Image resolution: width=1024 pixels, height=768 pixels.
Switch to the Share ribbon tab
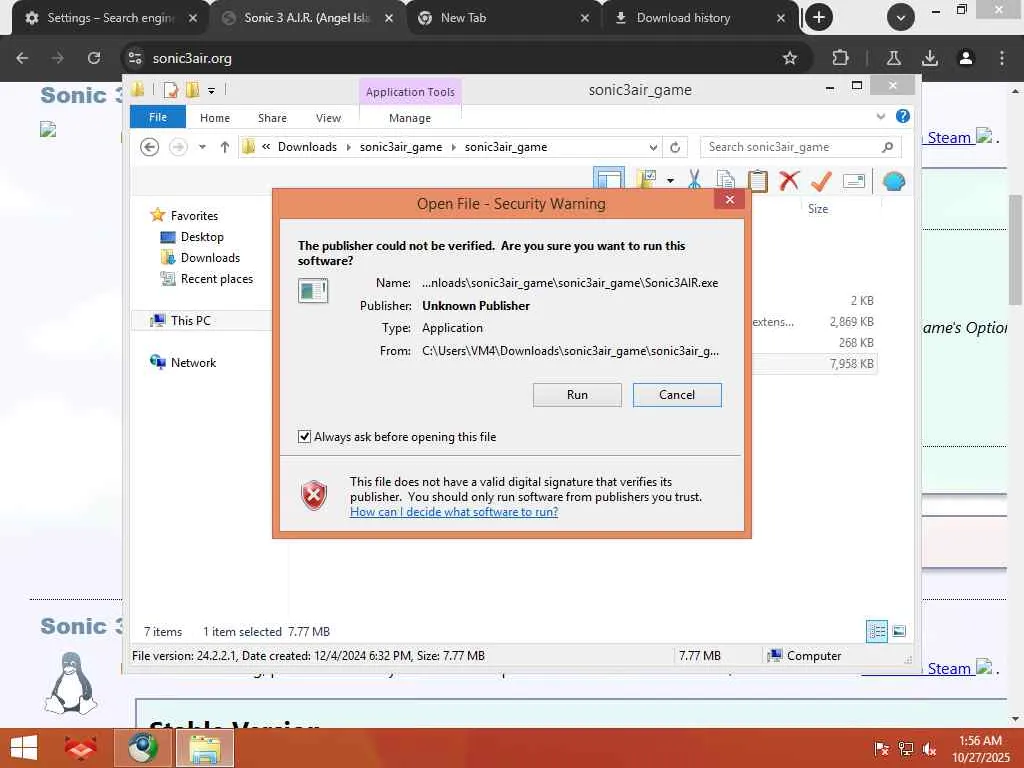272,118
